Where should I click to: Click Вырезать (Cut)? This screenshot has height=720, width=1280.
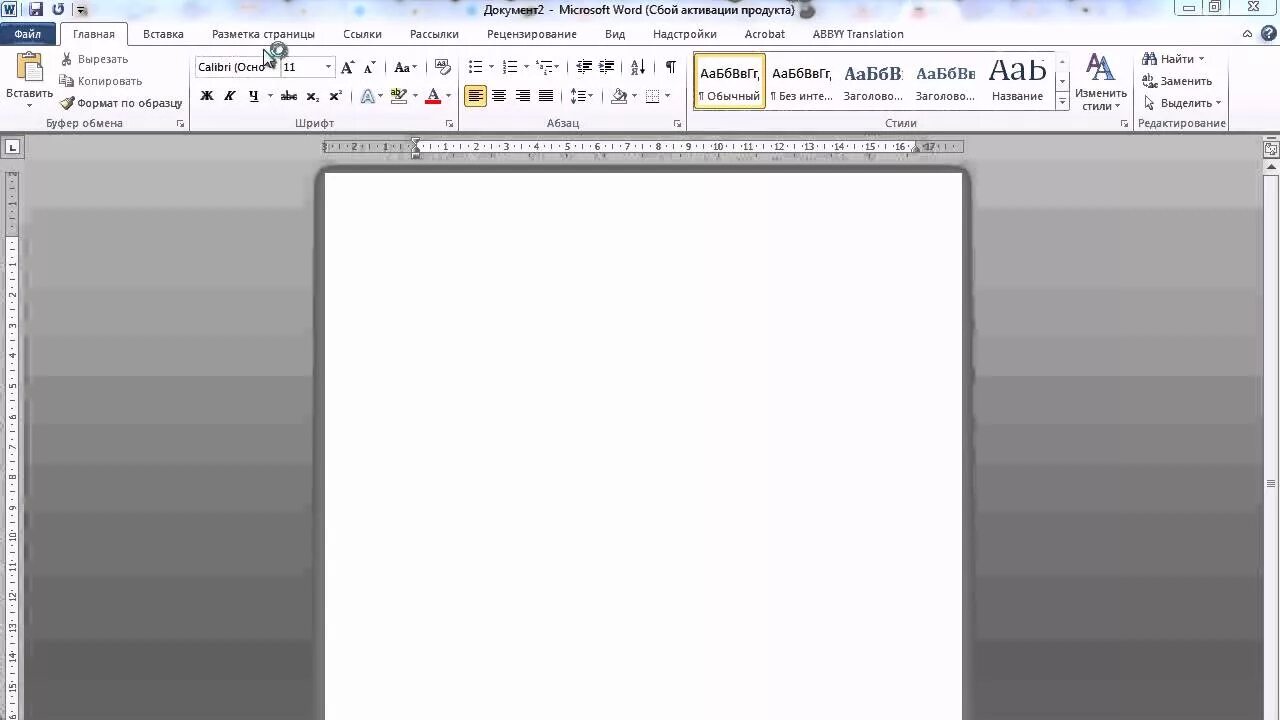94,59
